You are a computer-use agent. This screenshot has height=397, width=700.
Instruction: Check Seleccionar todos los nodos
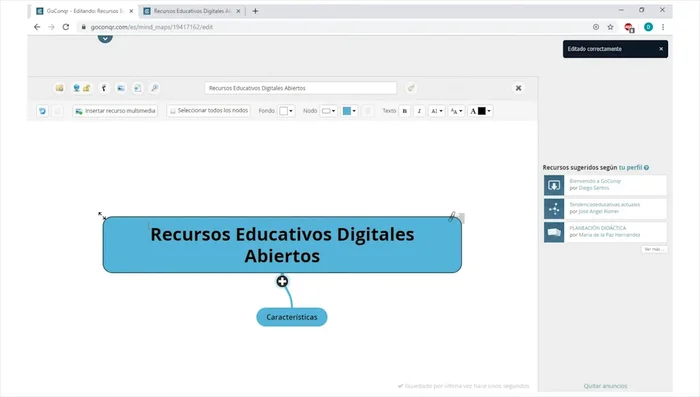click(x=208, y=111)
